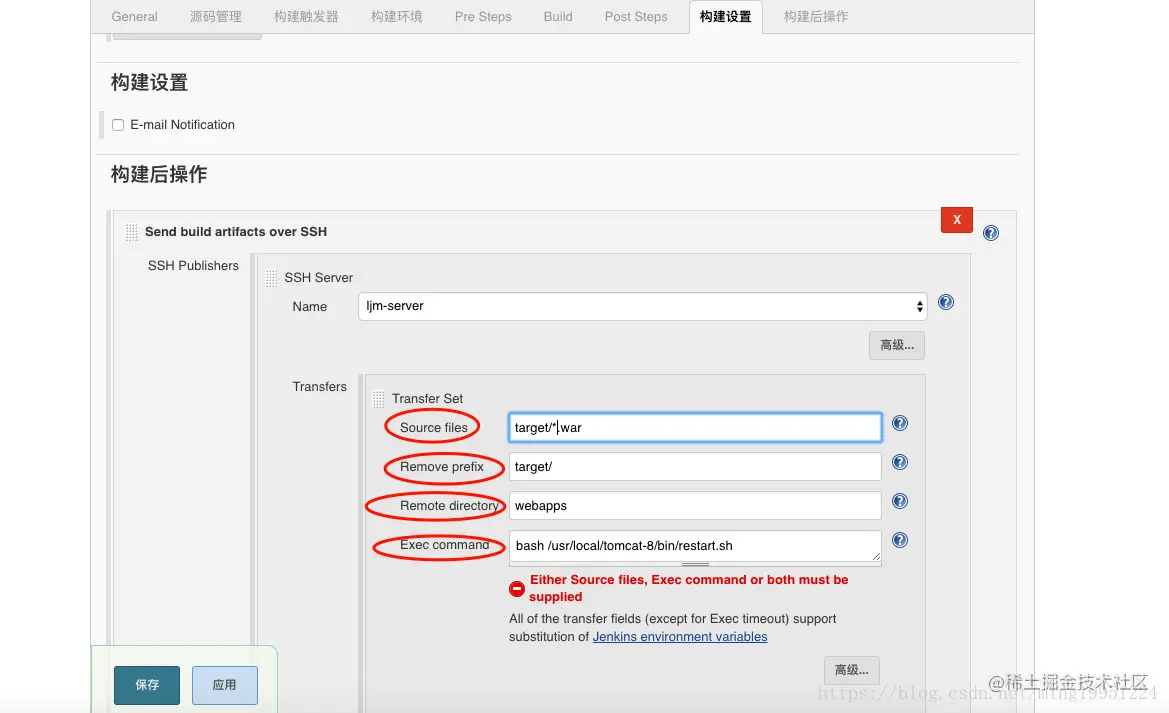Open help icon beside Exec command field
Screen dimensions: 1169x713
tap(900, 539)
